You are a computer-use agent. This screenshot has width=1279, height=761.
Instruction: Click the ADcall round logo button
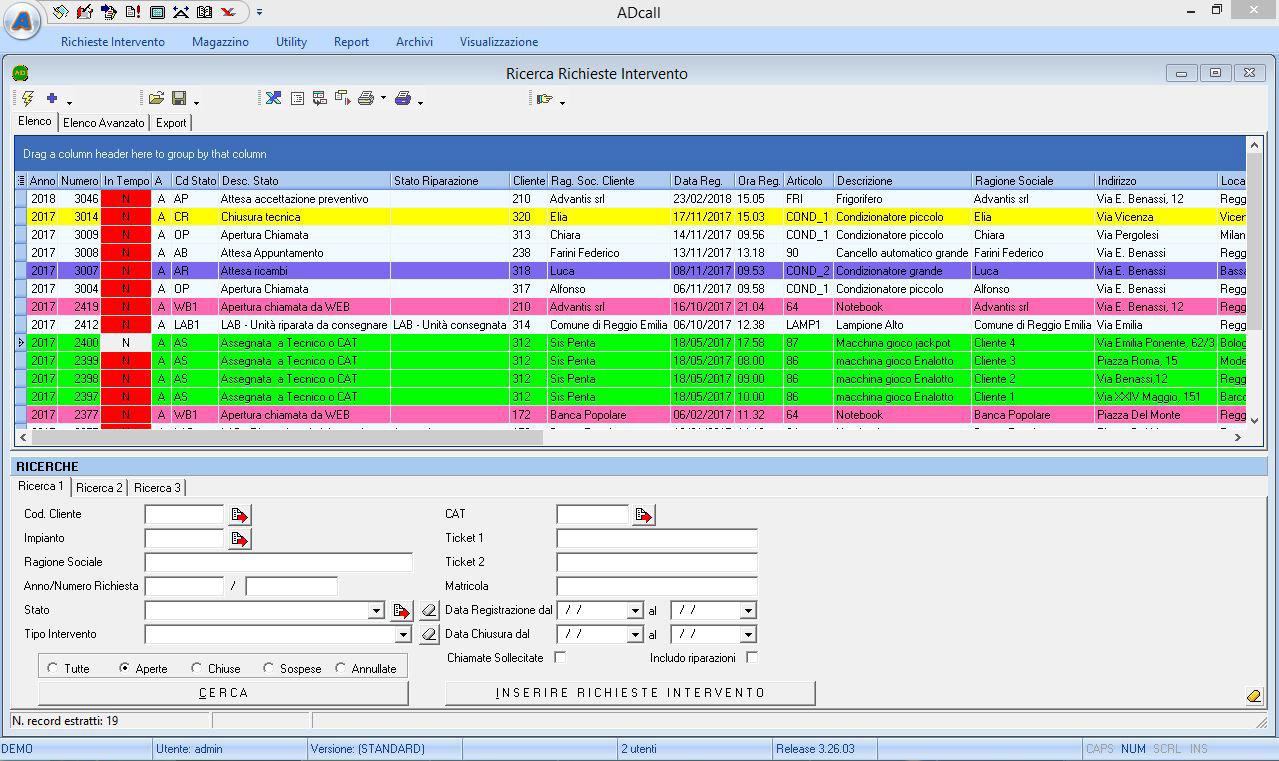[21, 21]
